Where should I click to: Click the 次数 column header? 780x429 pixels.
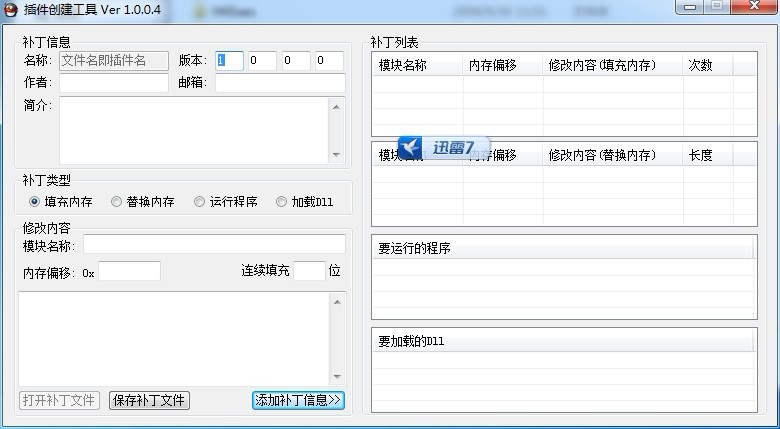(706, 65)
